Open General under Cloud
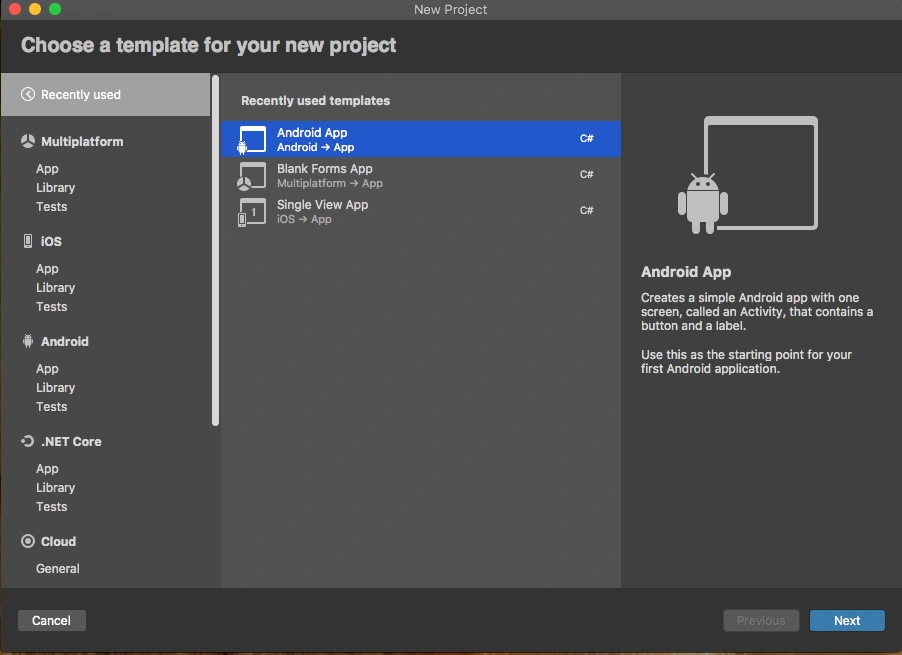 coord(58,569)
